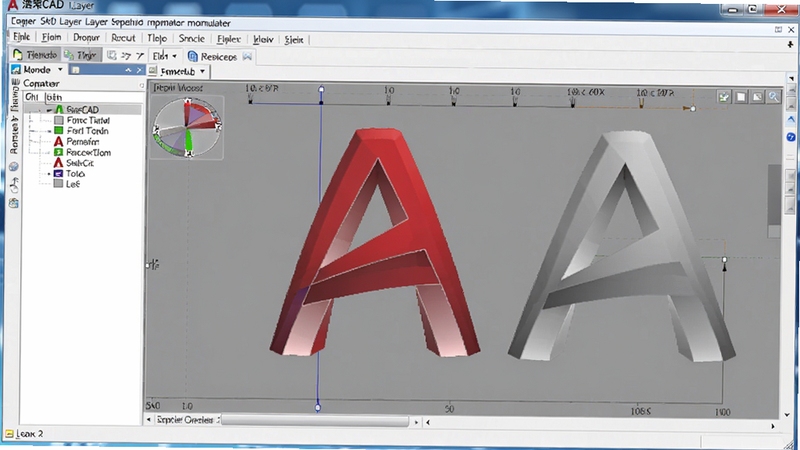Click the restore-document icon left of the inner X
Screen dimensions: 800x450
(x=778, y=30)
